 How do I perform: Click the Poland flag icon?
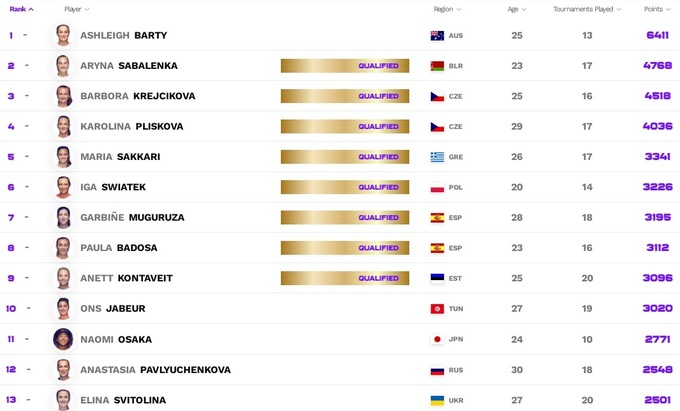[x=437, y=187]
